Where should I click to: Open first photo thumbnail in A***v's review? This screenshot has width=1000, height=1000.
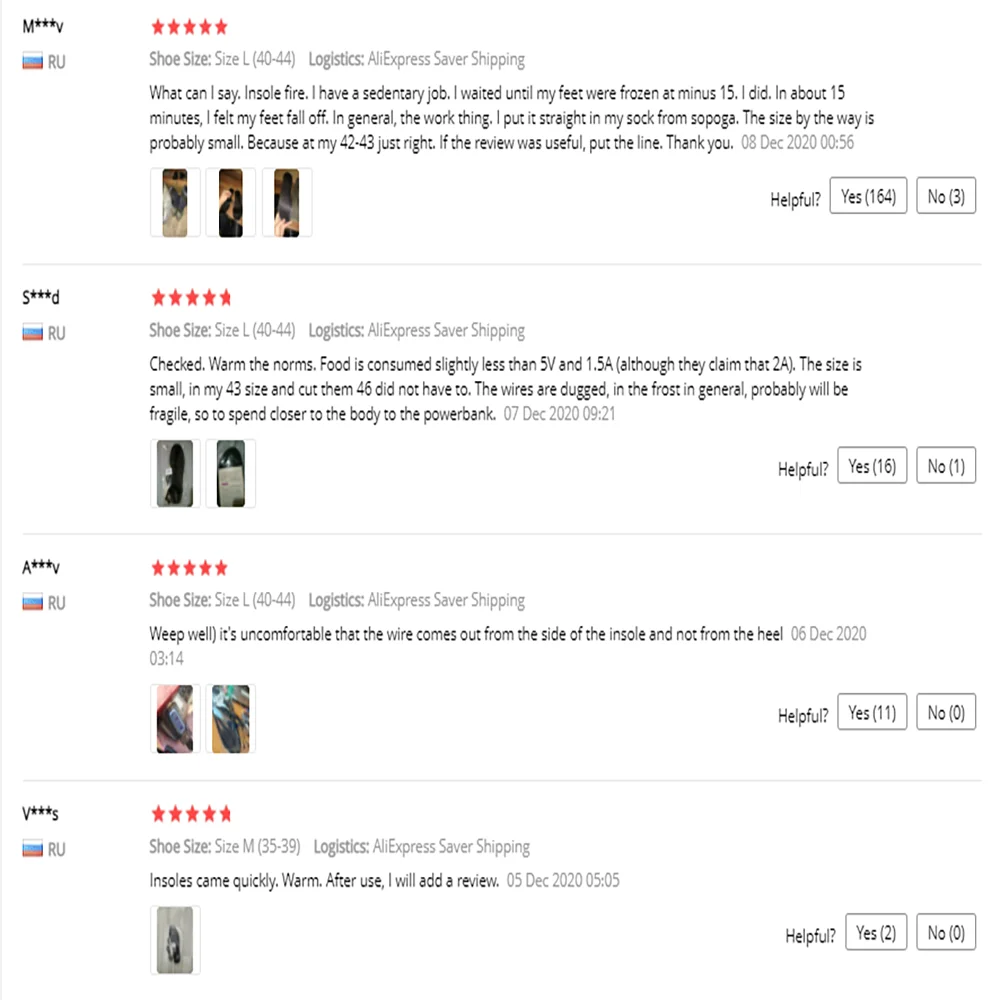tap(175, 719)
